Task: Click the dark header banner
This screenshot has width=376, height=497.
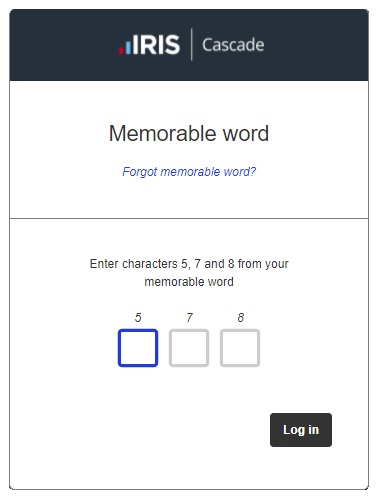Action: (x=189, y=45)
